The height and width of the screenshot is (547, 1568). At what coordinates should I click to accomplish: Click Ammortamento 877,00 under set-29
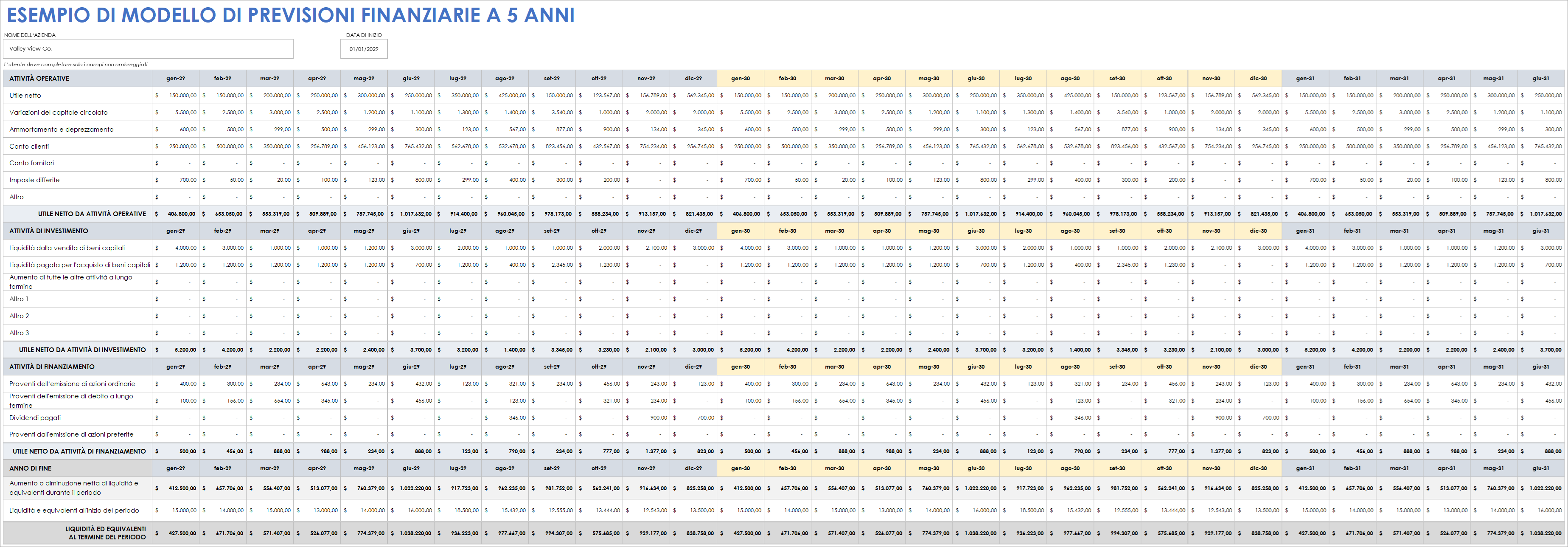(553, 130)
